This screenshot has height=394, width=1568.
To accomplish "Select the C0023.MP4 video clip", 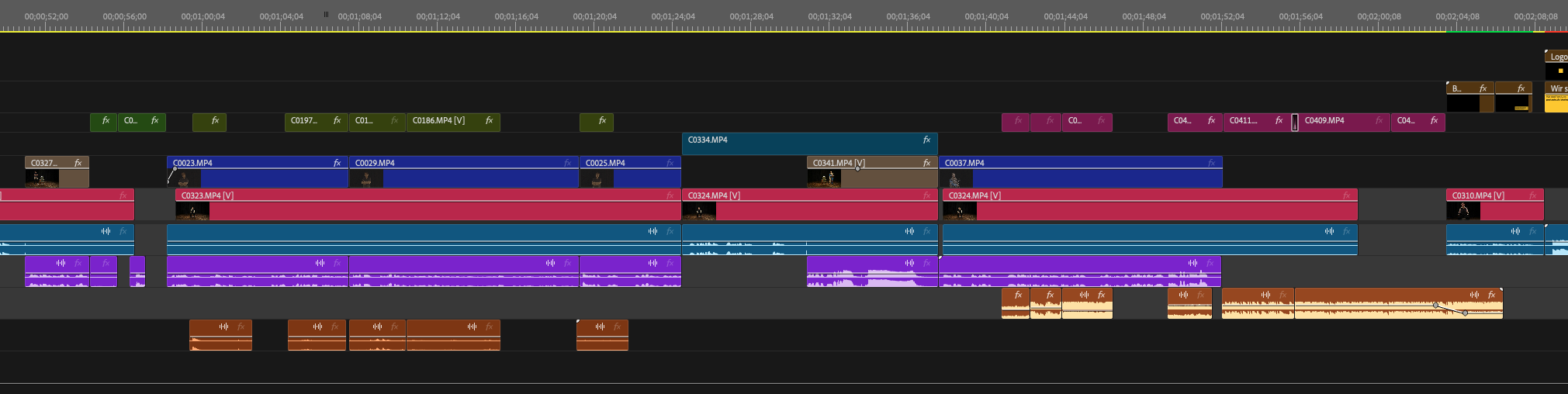I will [258, 172].
